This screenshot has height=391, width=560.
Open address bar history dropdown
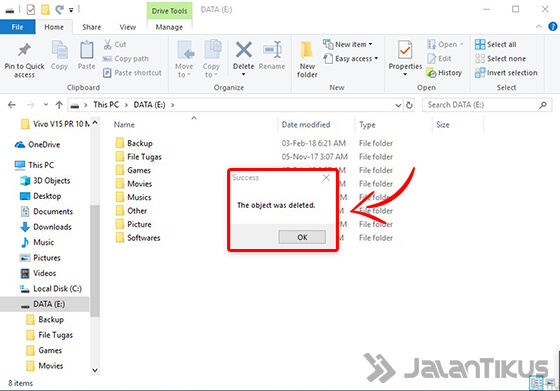(398, 105)
